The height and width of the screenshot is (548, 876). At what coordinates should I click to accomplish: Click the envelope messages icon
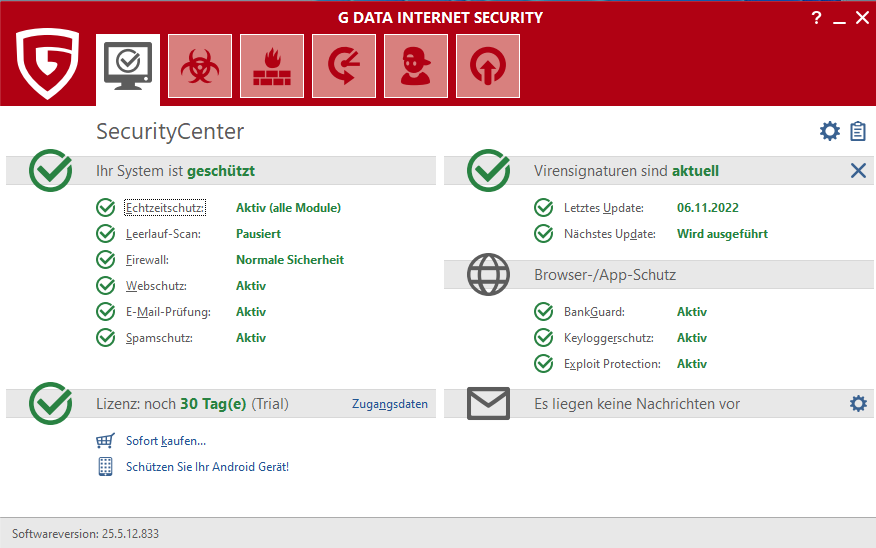[x=488, y=403]
